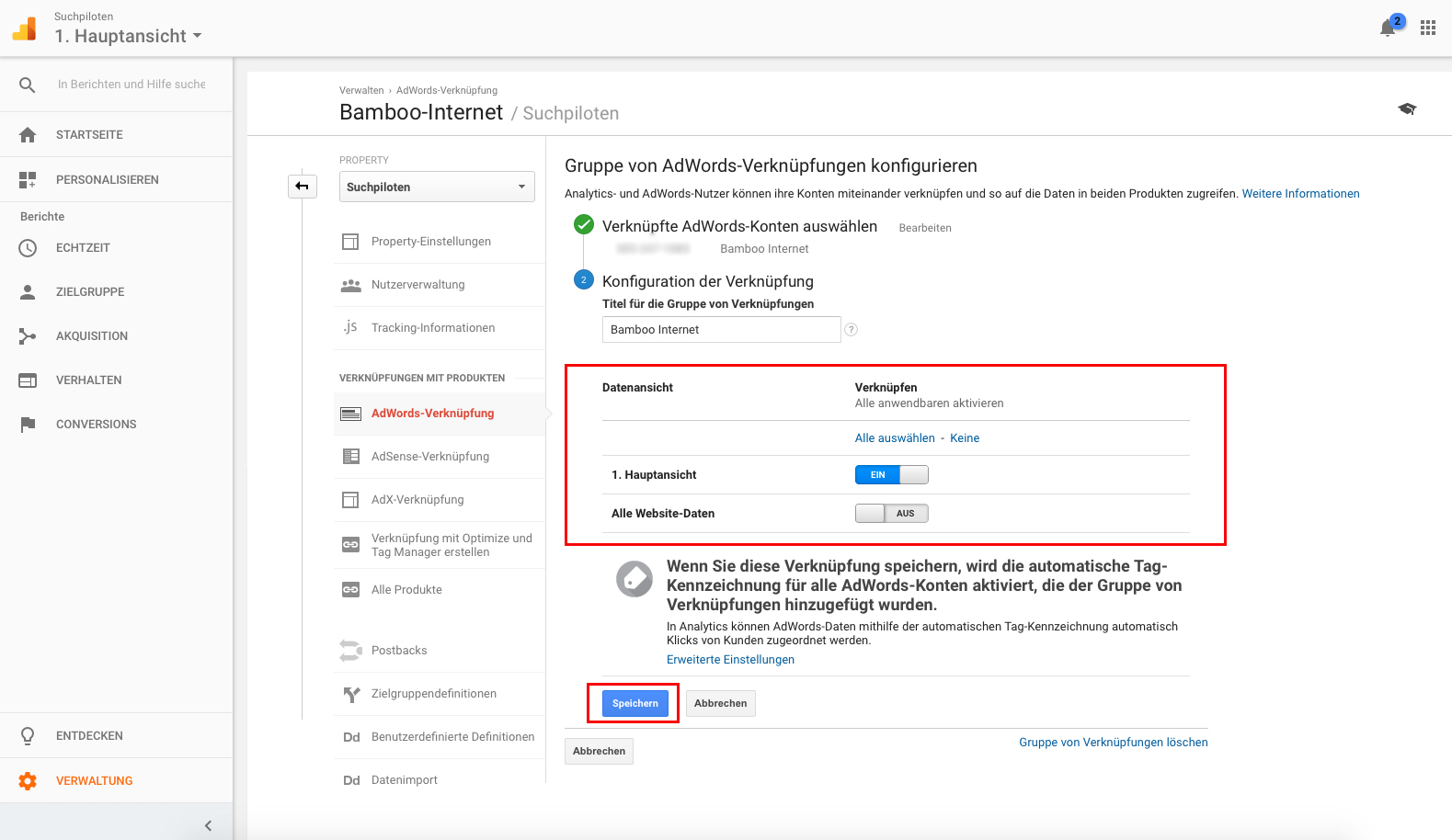The height and width of the screenshot is (840, 1452).
Task: Click the auto-tagging tag icon
Action: pos(635,579)
